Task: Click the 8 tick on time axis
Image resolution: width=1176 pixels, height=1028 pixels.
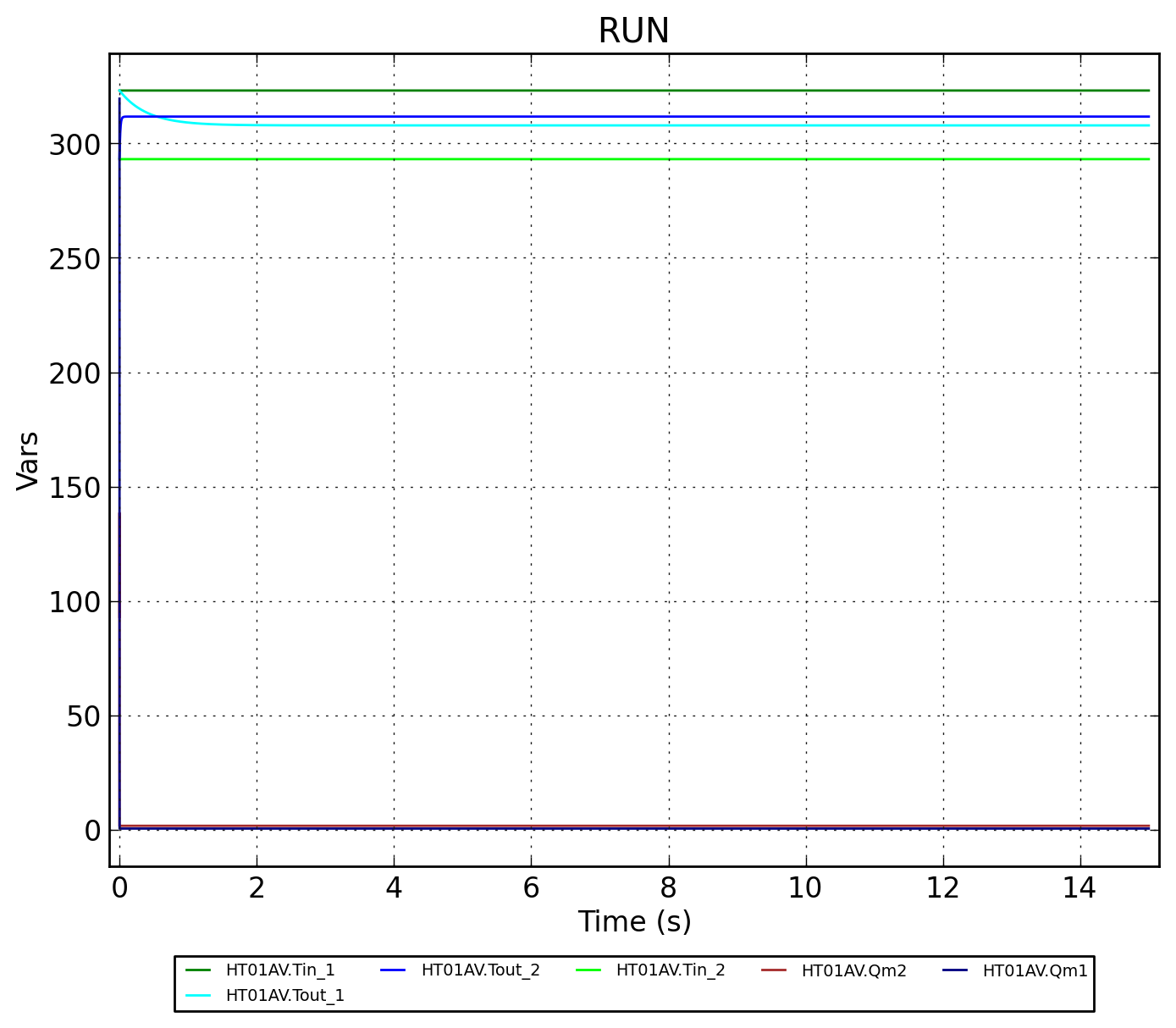Action: [x=668, y=888]
